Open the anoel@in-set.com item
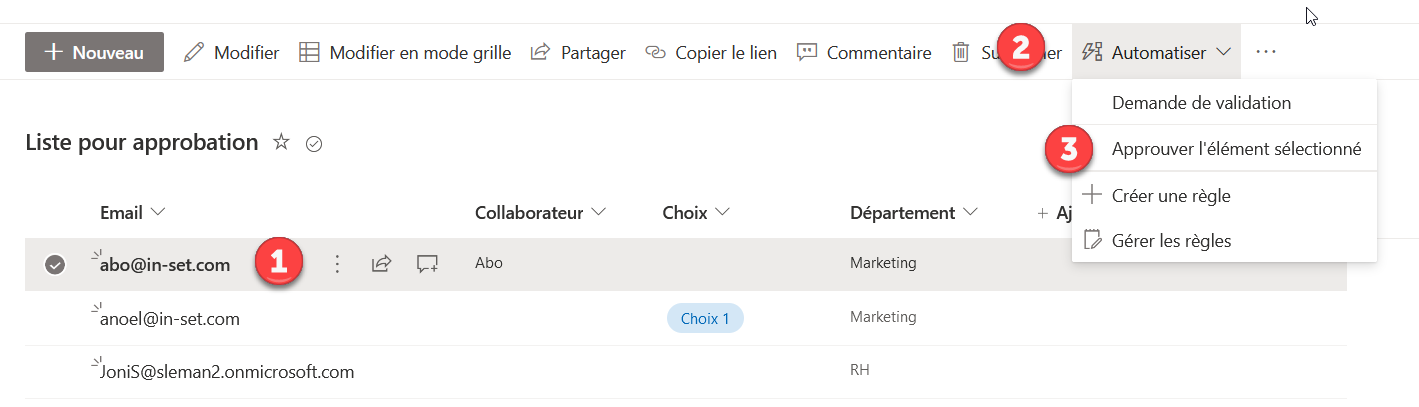This screenshot has height=407, width=1419. point(170,319)
